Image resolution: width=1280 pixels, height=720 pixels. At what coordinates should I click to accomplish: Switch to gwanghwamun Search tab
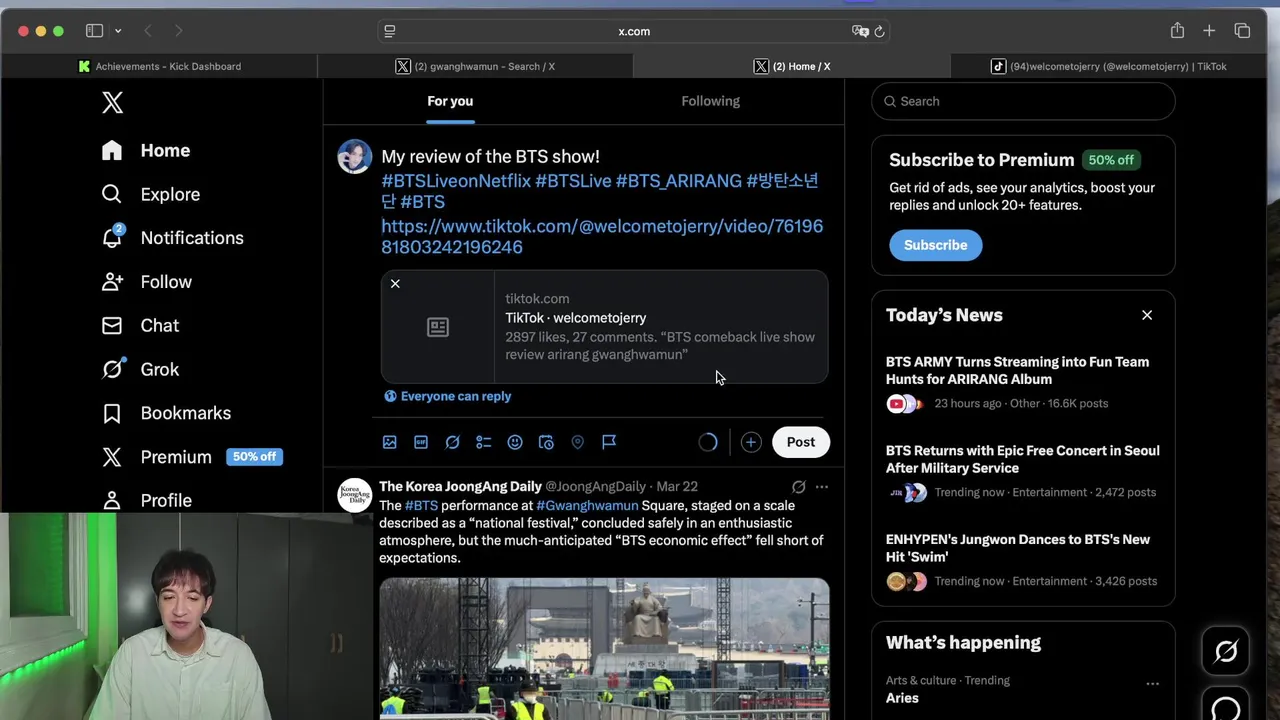(475, 66)
